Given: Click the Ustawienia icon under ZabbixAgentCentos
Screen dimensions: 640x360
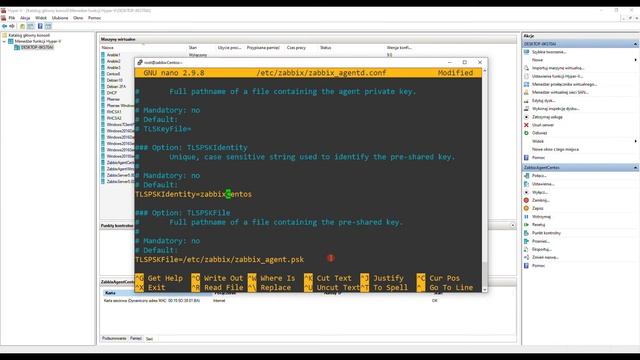Looking at the screenshot, I should click(526, 184).
